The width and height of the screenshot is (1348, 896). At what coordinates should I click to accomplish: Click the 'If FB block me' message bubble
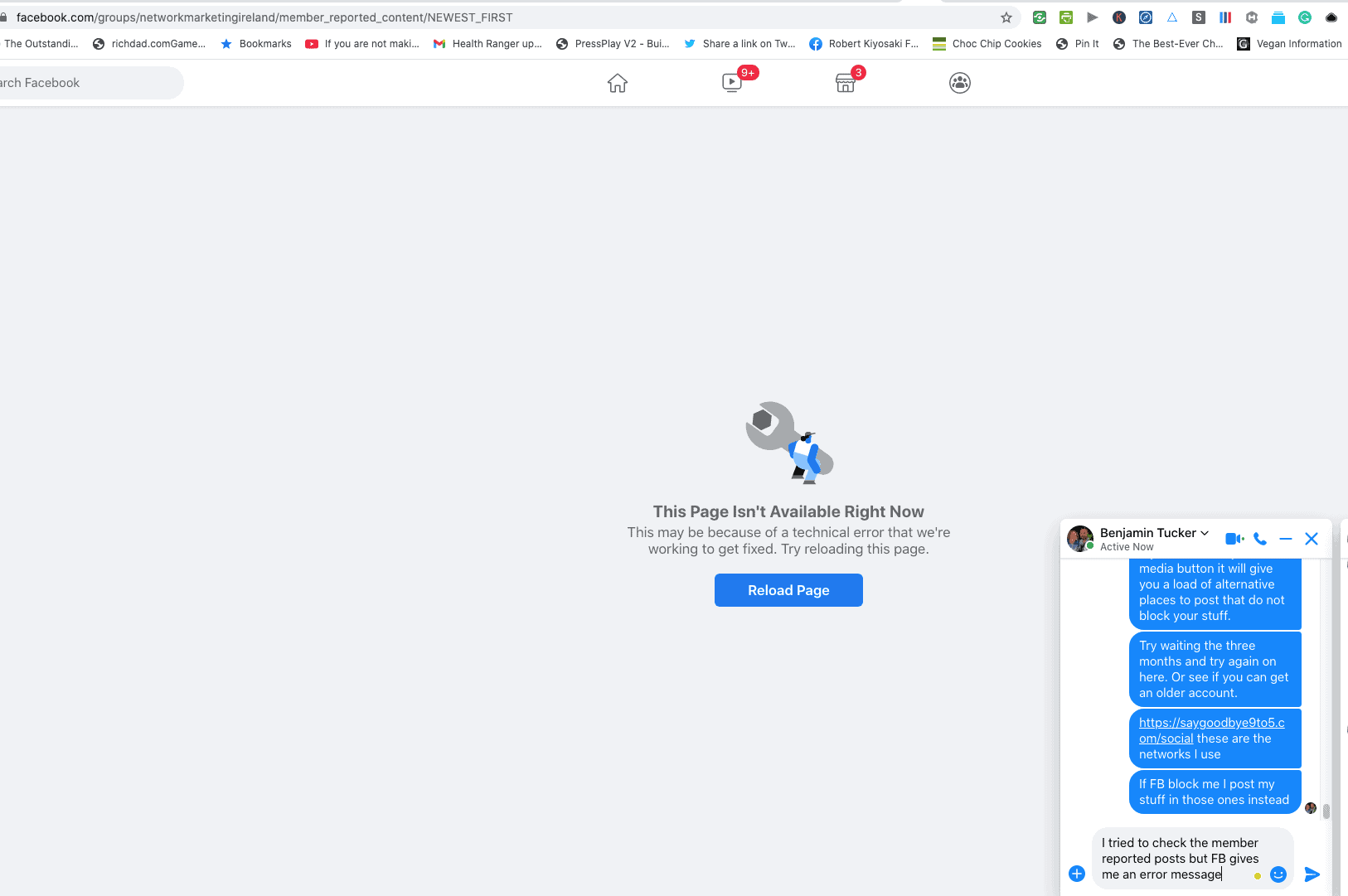(x=1215, y=792)
